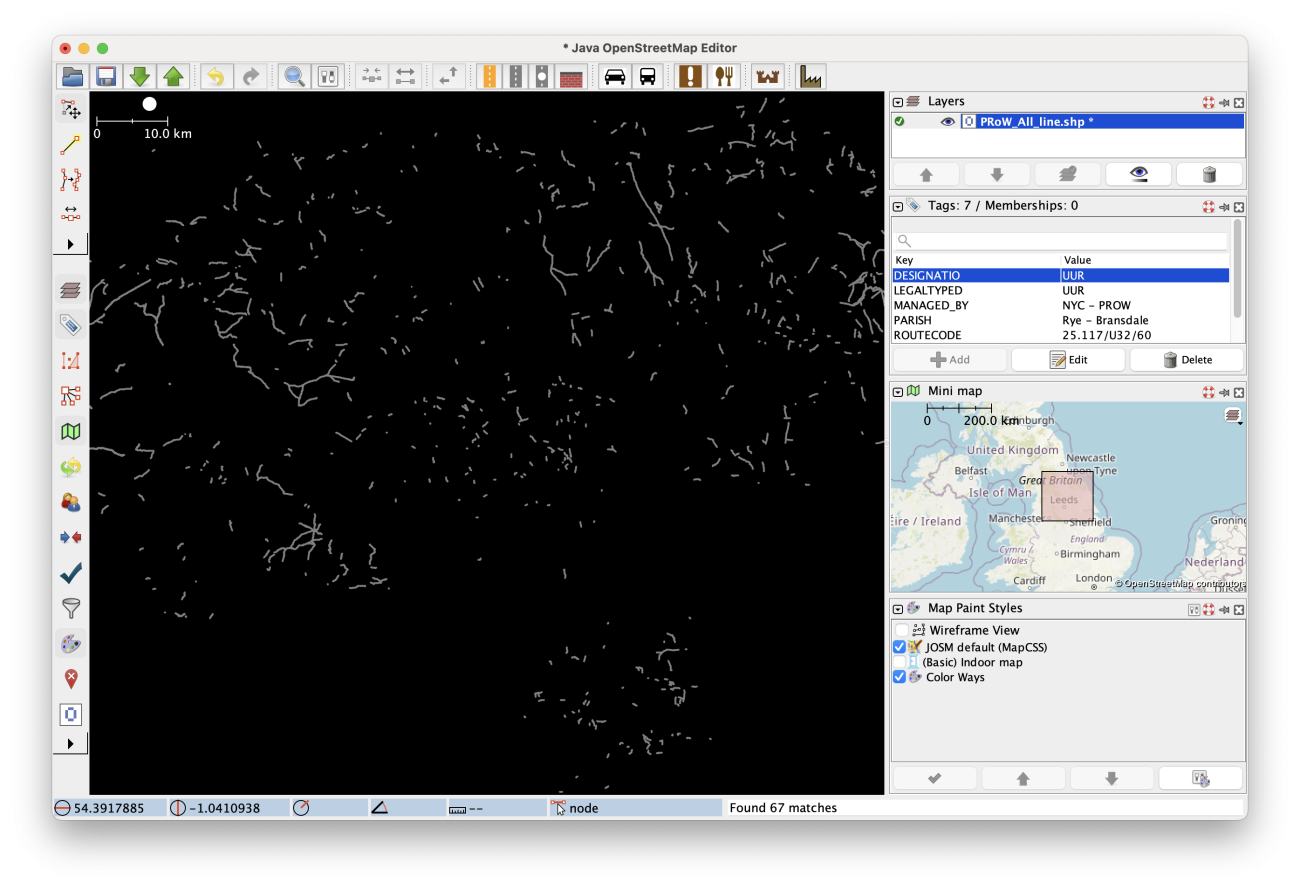
Task: Open the mini map layer chooser dropdown
Action: click(x=1234, y=415)
